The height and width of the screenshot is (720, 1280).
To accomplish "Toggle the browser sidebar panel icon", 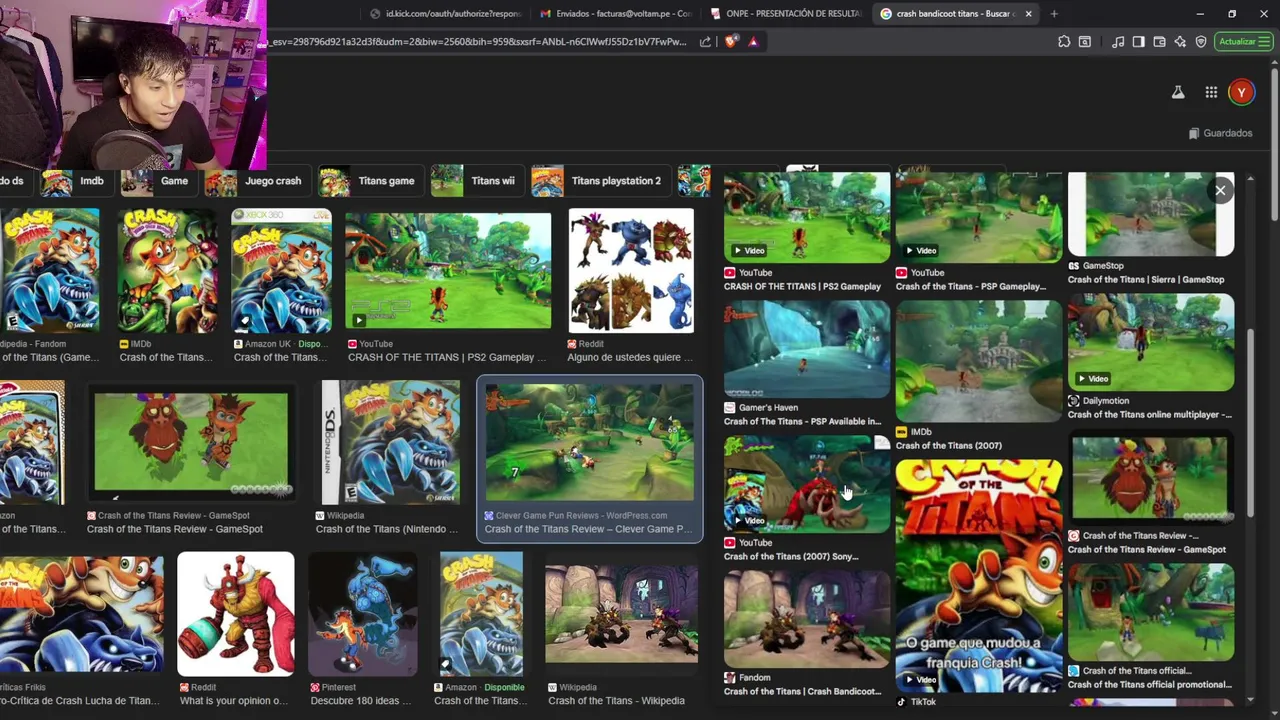I will pos(1138,41).
